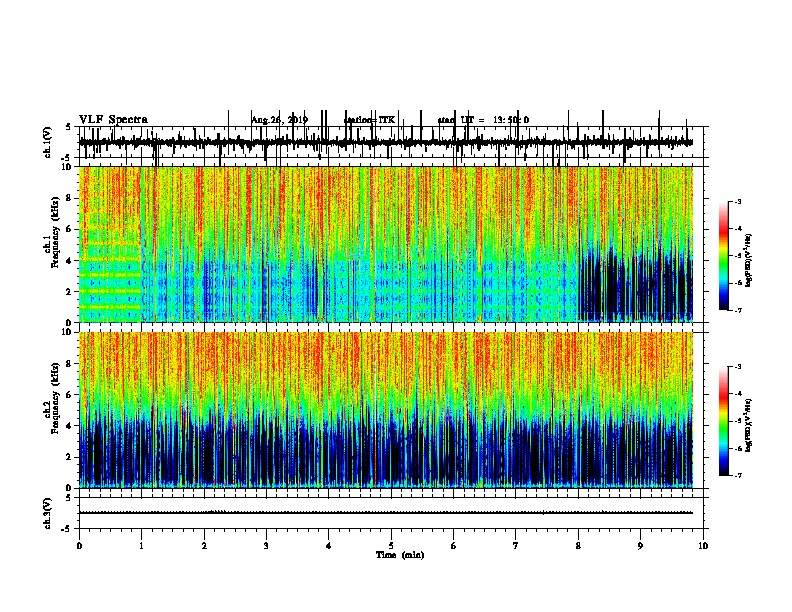Viewport: 792px width, 612px height.
Task: Click the -3 label on ch.1 colorbar
Action: click(x=737, y=201)
